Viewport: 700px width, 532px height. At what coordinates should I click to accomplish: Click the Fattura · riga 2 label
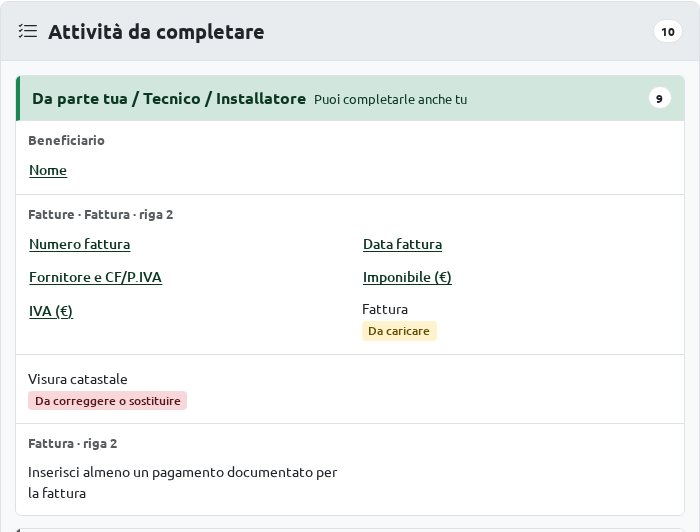(x=73, y=444)
